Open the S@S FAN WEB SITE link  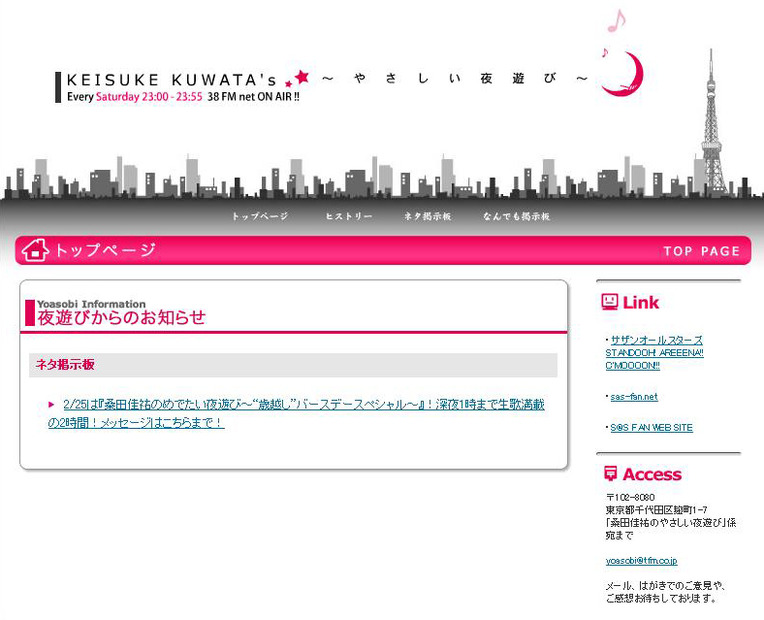coord(651,427)
